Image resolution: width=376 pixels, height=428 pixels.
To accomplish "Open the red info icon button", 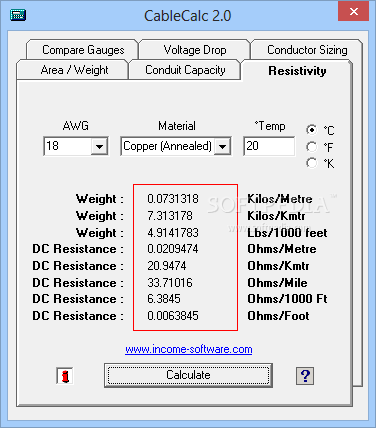I will 65,376.
